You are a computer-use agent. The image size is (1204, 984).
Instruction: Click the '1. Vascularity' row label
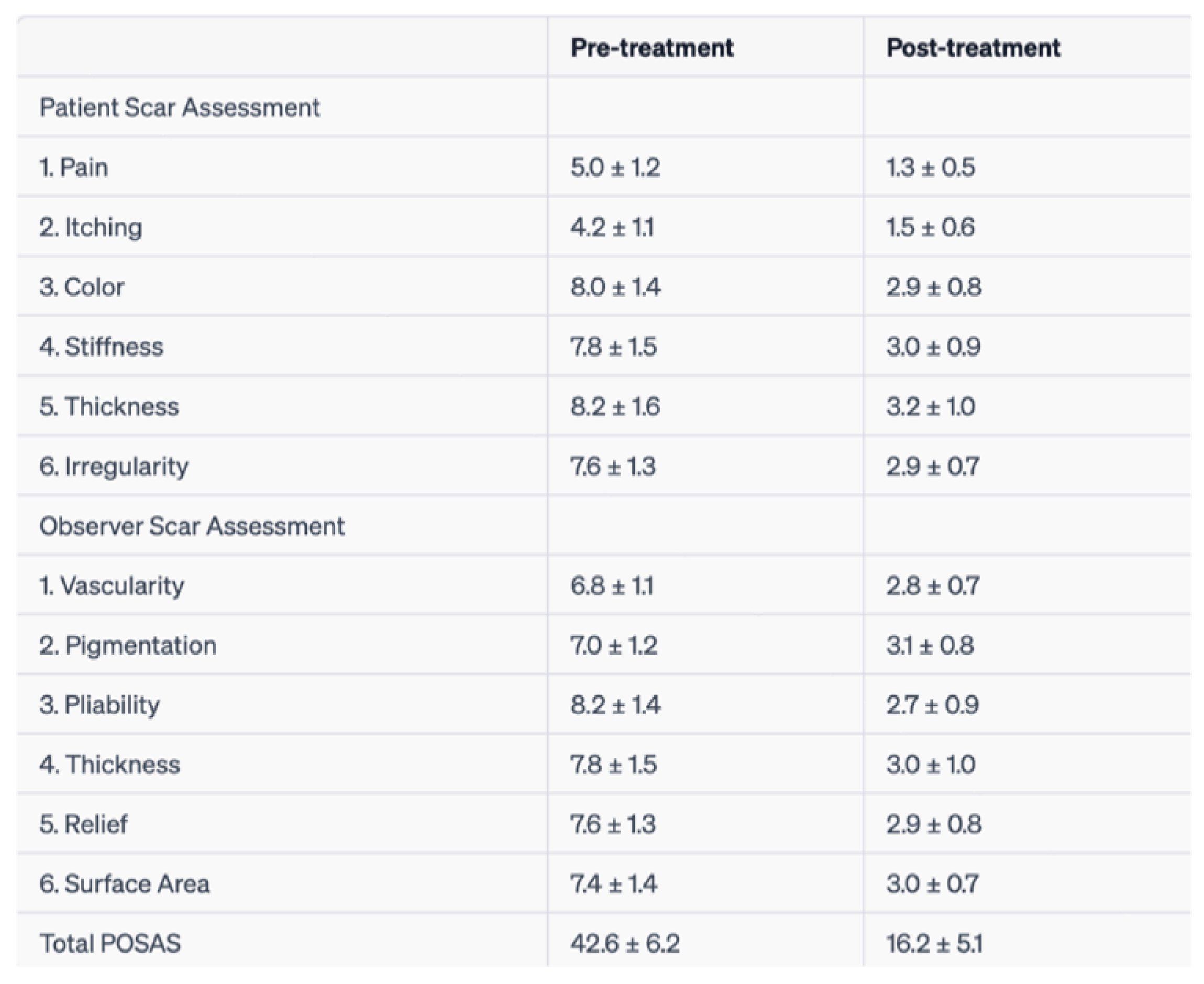112,585
